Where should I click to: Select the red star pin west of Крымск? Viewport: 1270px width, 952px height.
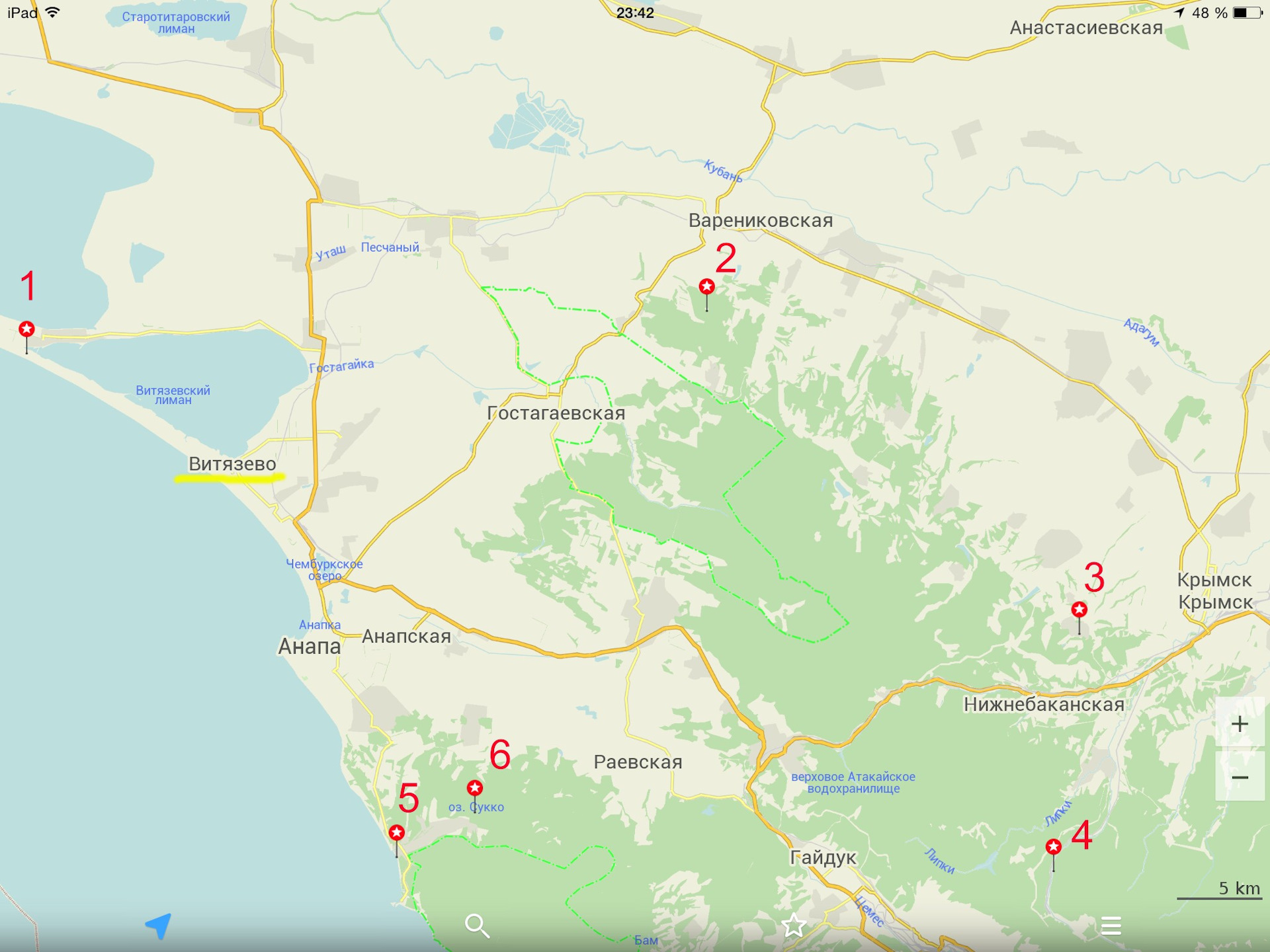[1079, 609]
